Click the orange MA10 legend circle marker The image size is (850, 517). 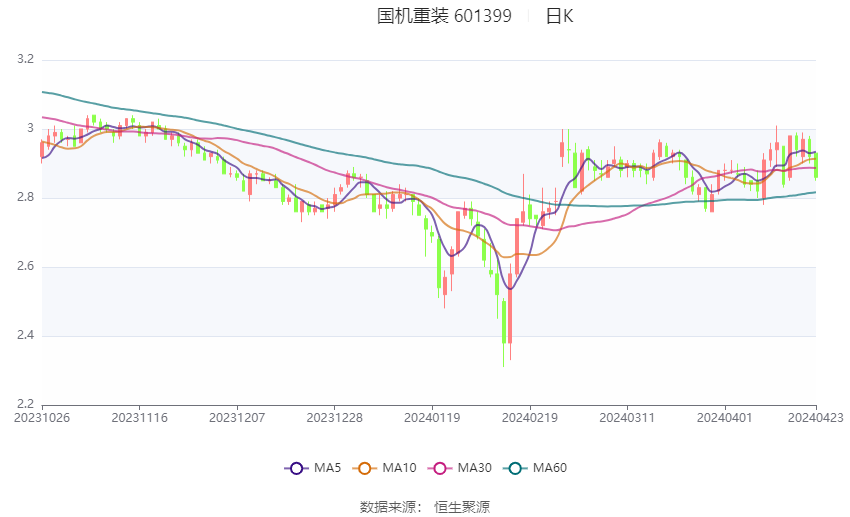pos(365,467)
